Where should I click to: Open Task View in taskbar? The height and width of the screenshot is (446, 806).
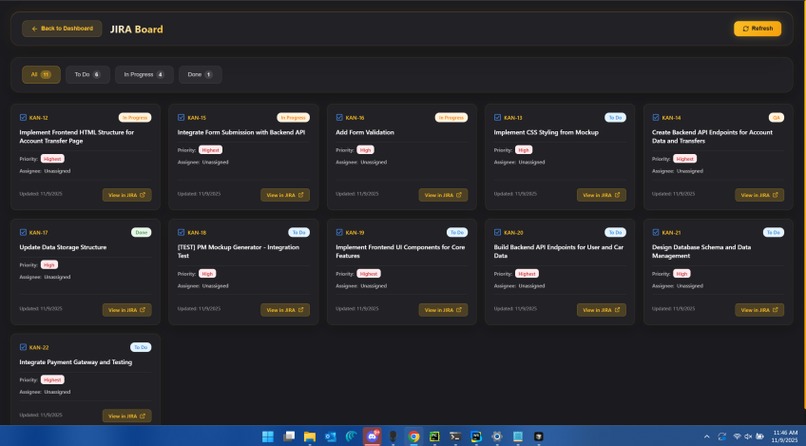click(x=289, y=437)
